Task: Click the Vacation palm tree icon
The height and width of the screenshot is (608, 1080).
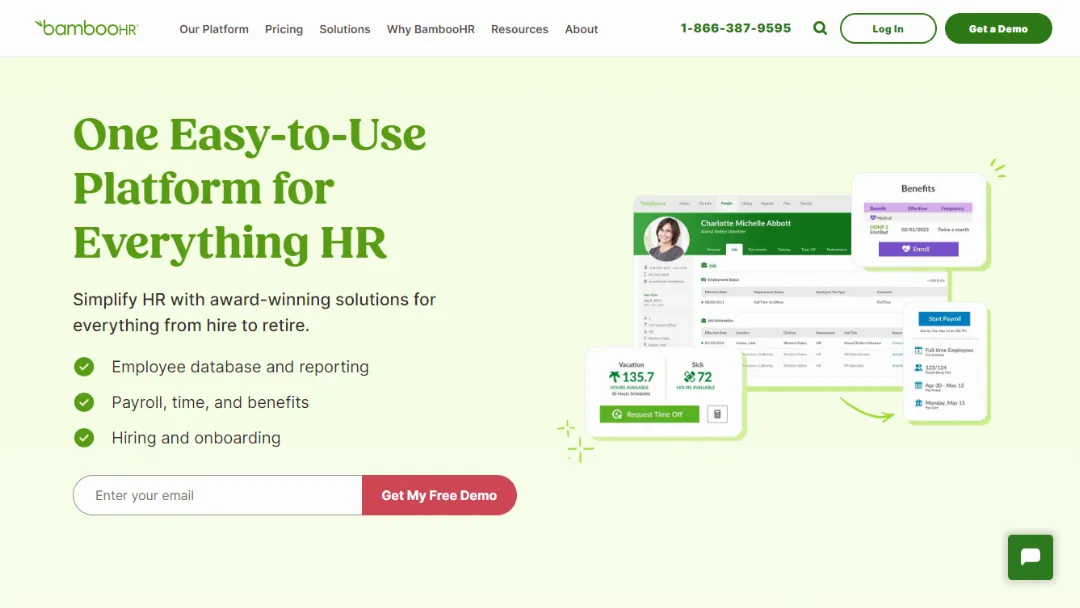Action: tap(614, 377)
